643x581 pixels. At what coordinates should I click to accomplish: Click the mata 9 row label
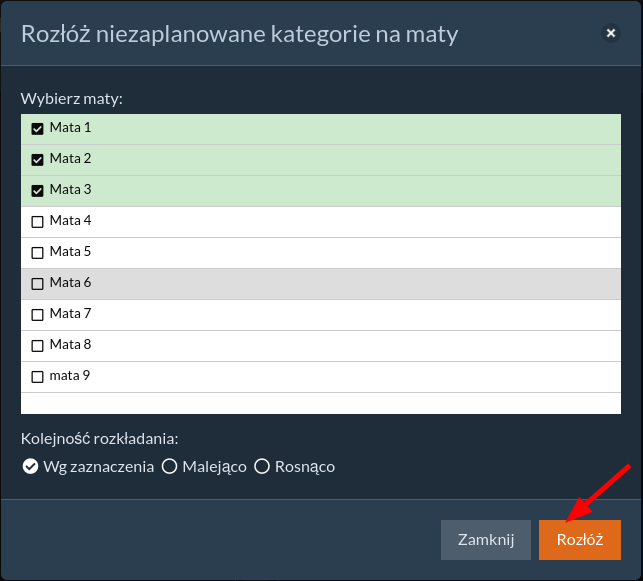(x=70, y=376)
